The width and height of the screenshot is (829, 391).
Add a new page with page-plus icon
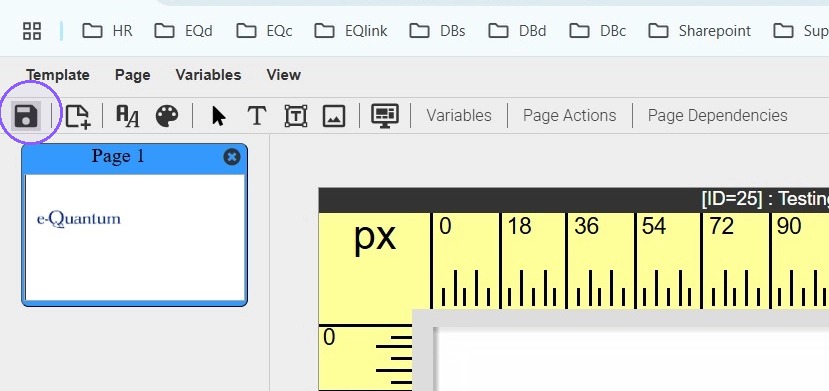(78, 116)
